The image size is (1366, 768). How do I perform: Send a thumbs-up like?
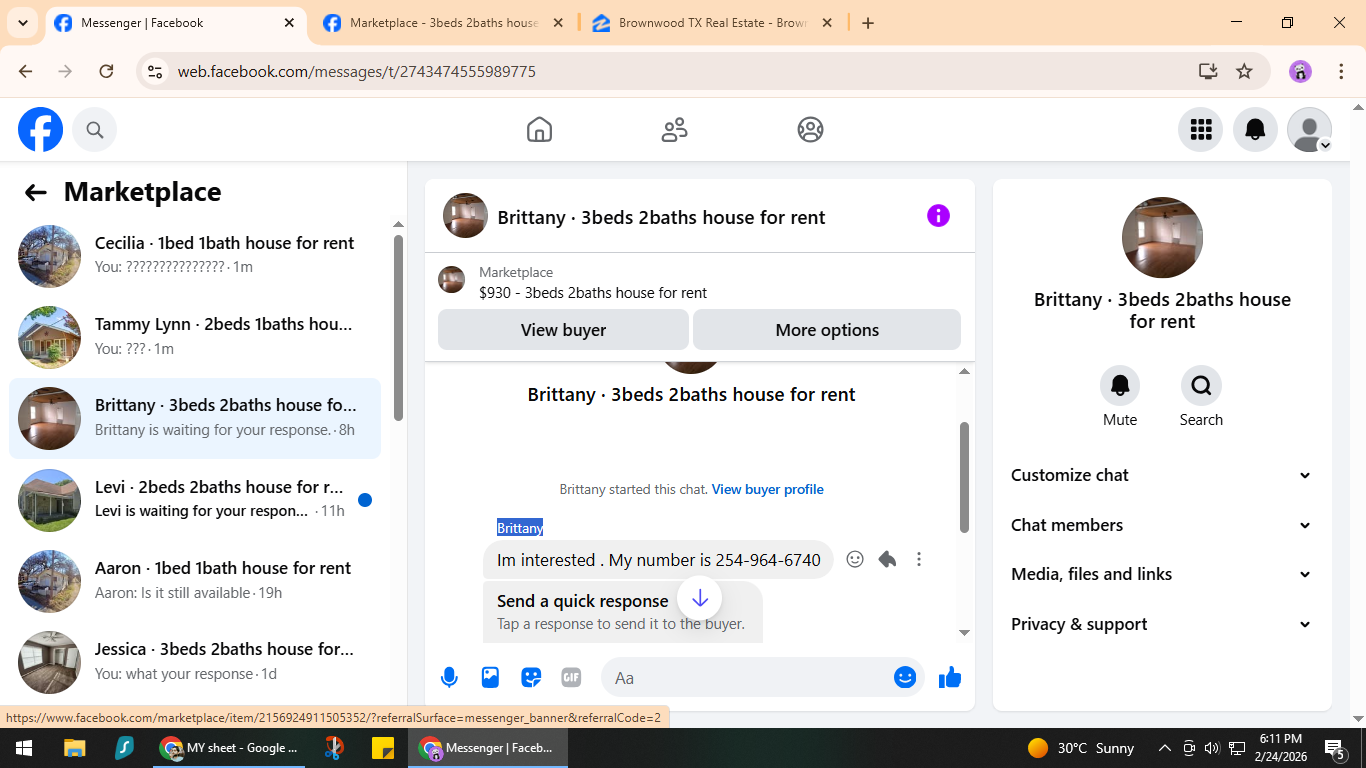(950, 678)
